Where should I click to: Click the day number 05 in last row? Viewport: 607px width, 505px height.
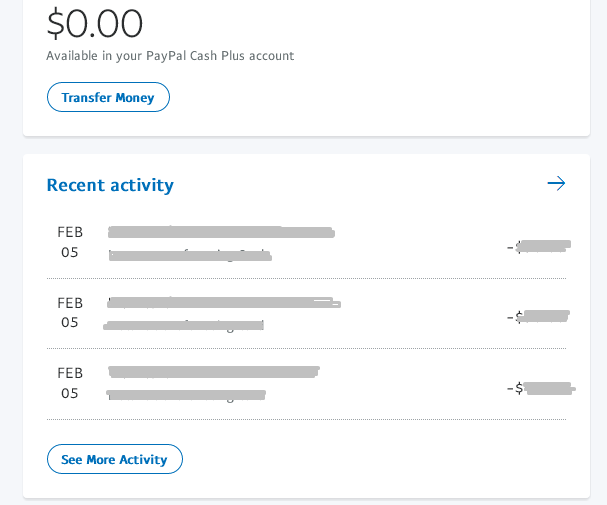pos(70,393)
